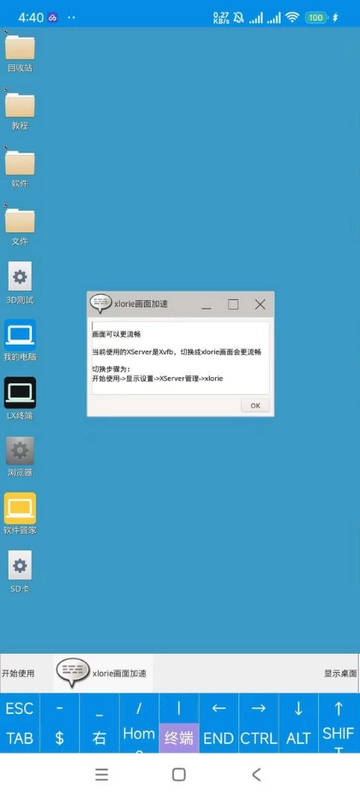Screen dimensions: 360x792
Task: Tap the pipe key above 终端
Action: pos(179,709)
